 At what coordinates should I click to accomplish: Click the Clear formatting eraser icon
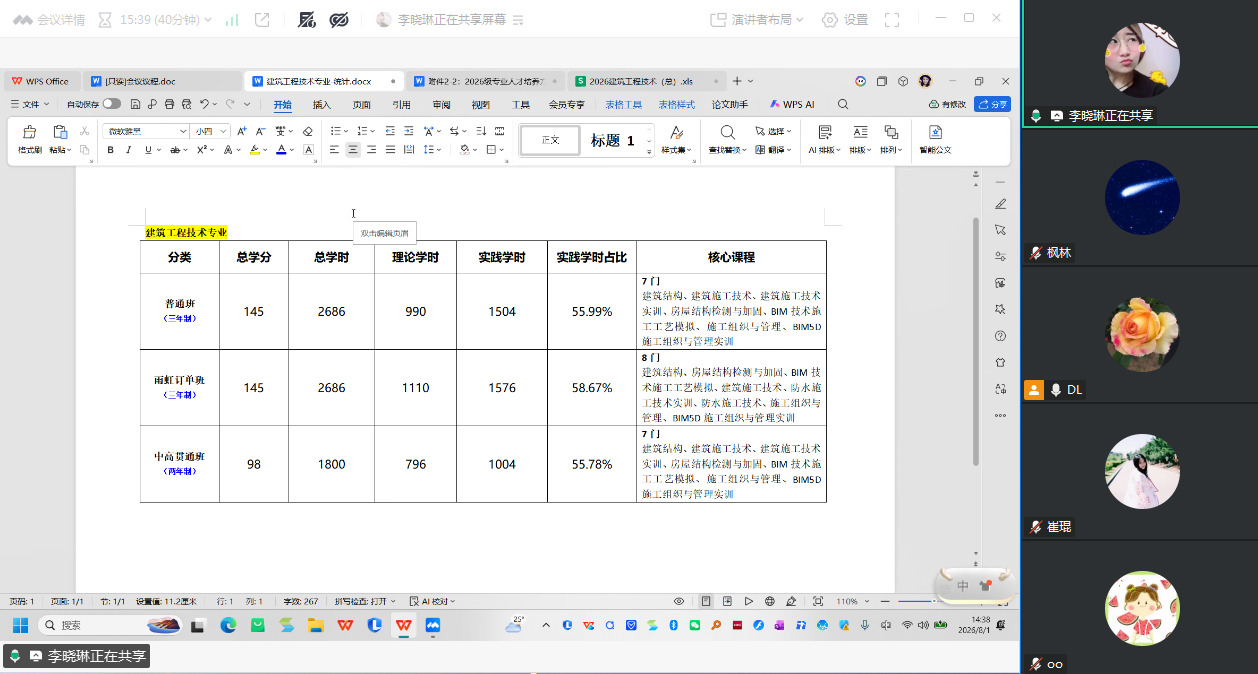tap(308, 131)
